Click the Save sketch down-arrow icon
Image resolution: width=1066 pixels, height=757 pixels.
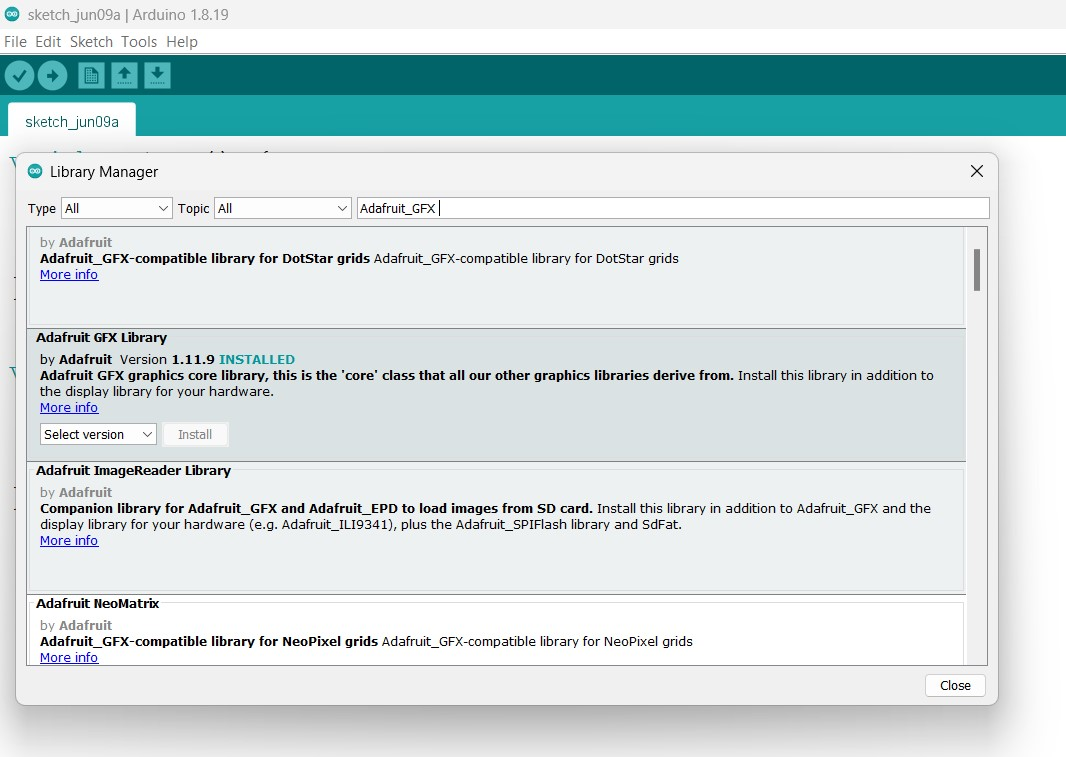tap(157, 75)
